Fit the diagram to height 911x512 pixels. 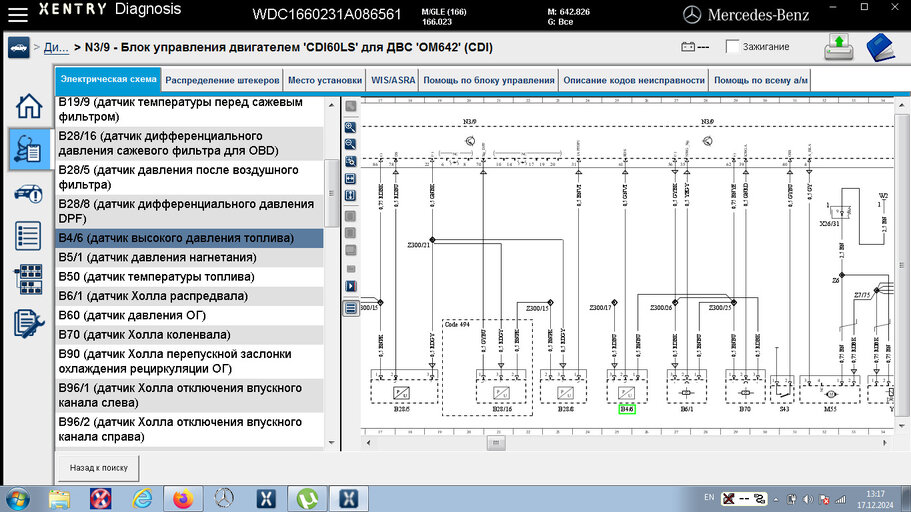(x=350, y=195)
